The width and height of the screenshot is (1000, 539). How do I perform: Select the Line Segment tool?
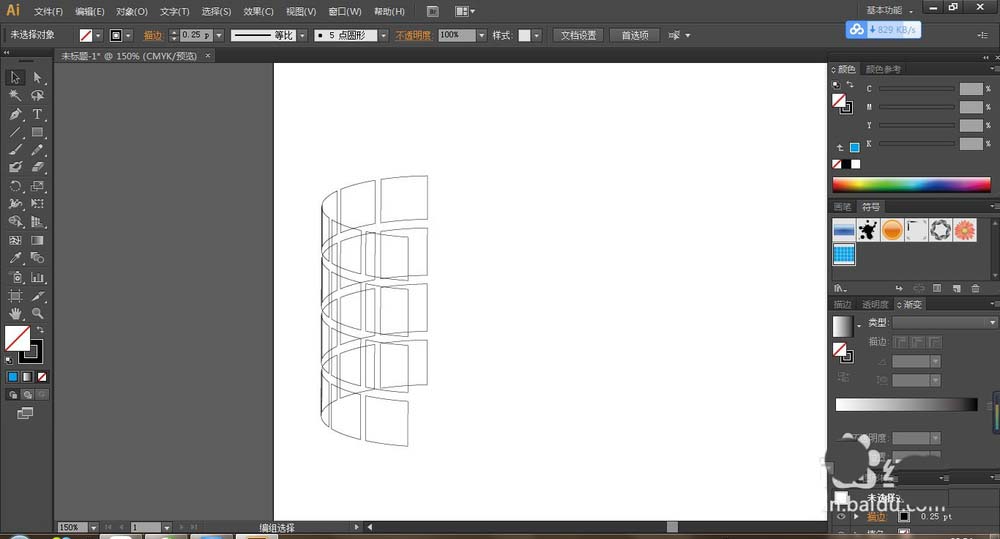(15, 132)
